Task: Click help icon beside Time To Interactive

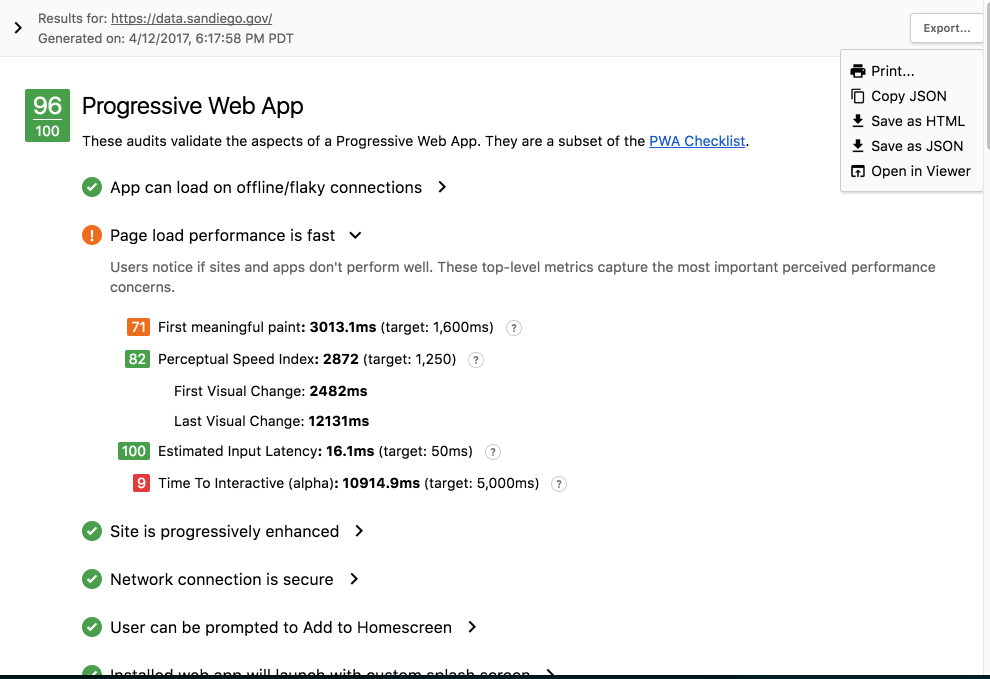Action: point(559,484)
